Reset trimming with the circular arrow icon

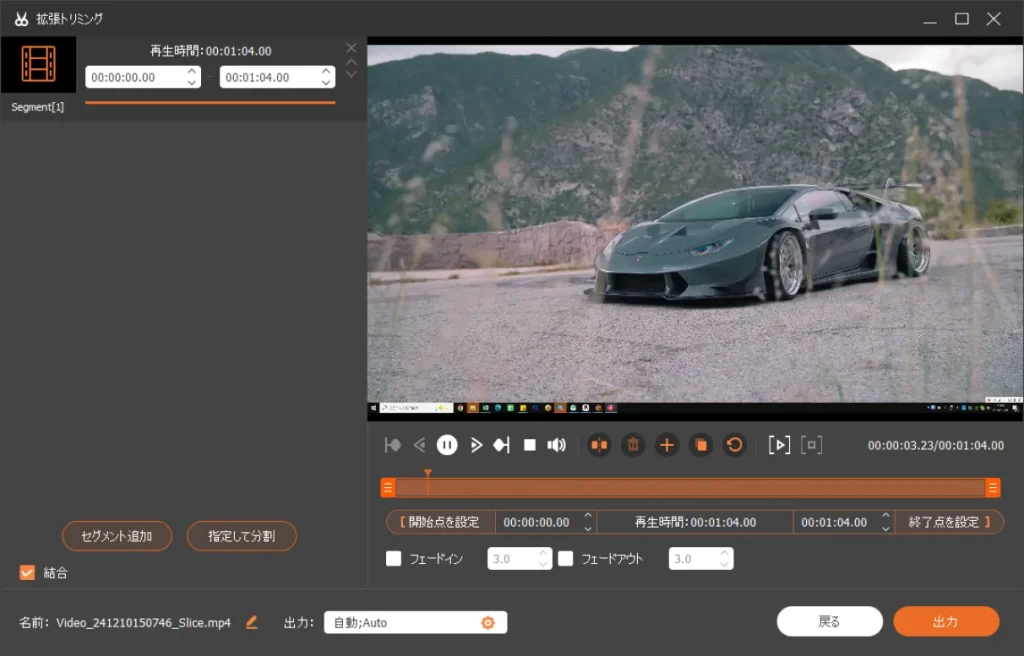[x=735, y=445]
